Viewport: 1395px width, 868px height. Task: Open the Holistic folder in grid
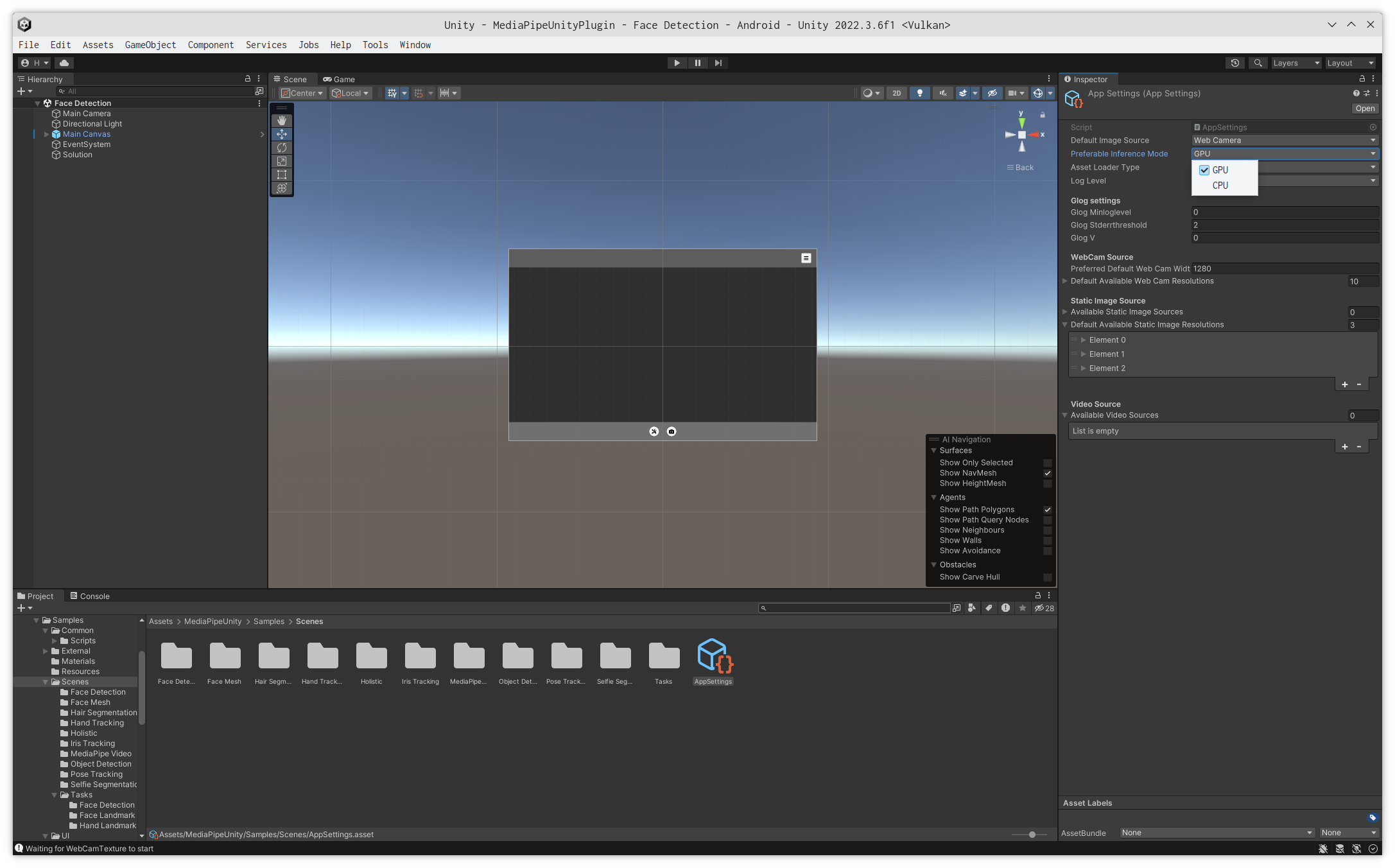click(371, 656)
